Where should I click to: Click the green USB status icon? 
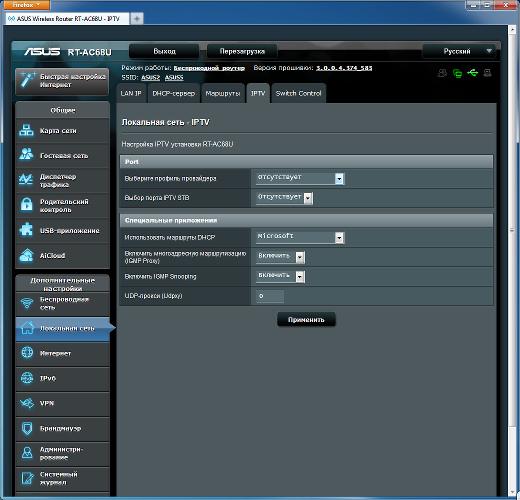[473, 73]
